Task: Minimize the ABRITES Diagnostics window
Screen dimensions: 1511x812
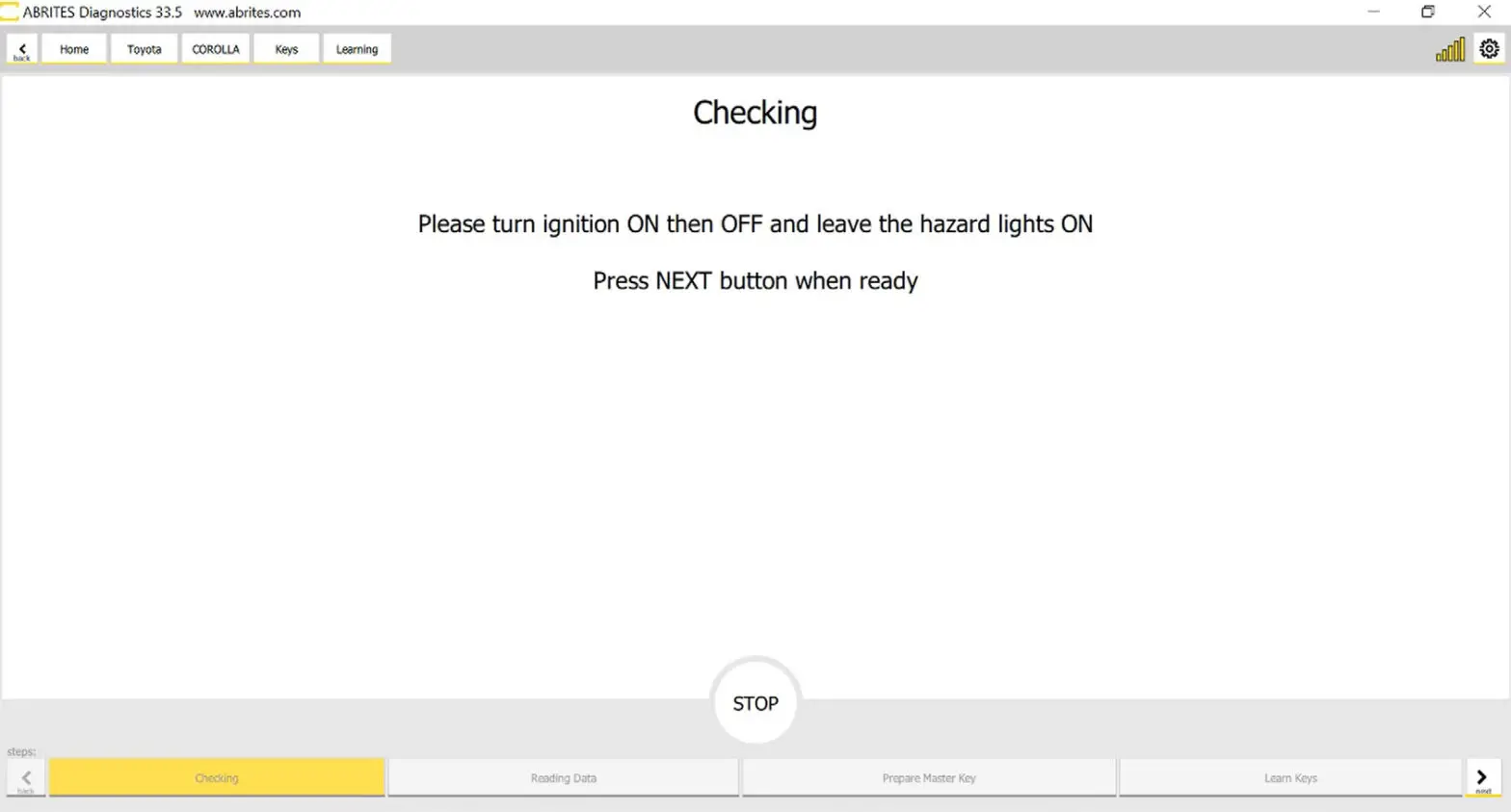Action: pos(1374,13)
